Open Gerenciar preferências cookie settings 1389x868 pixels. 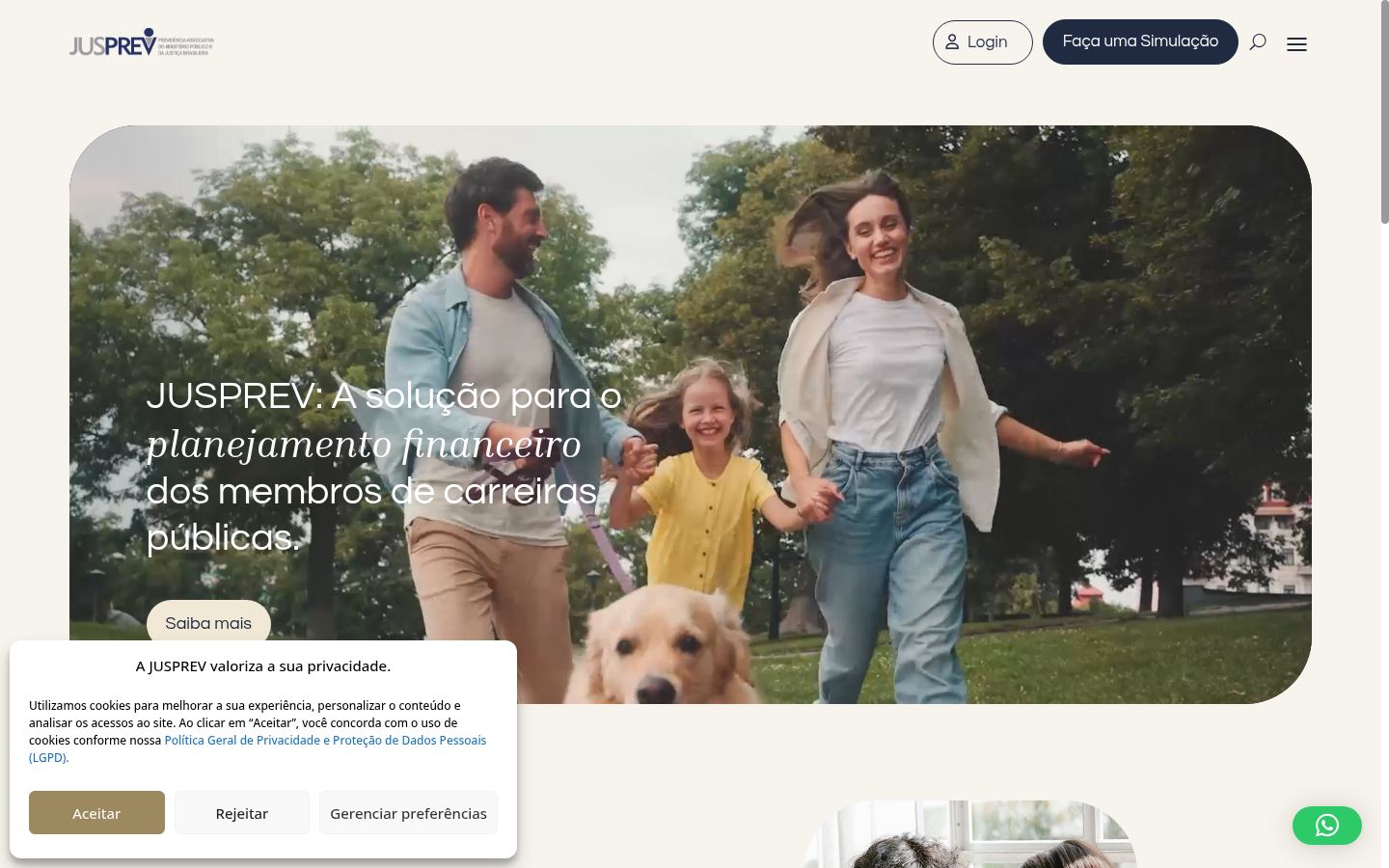408,813
